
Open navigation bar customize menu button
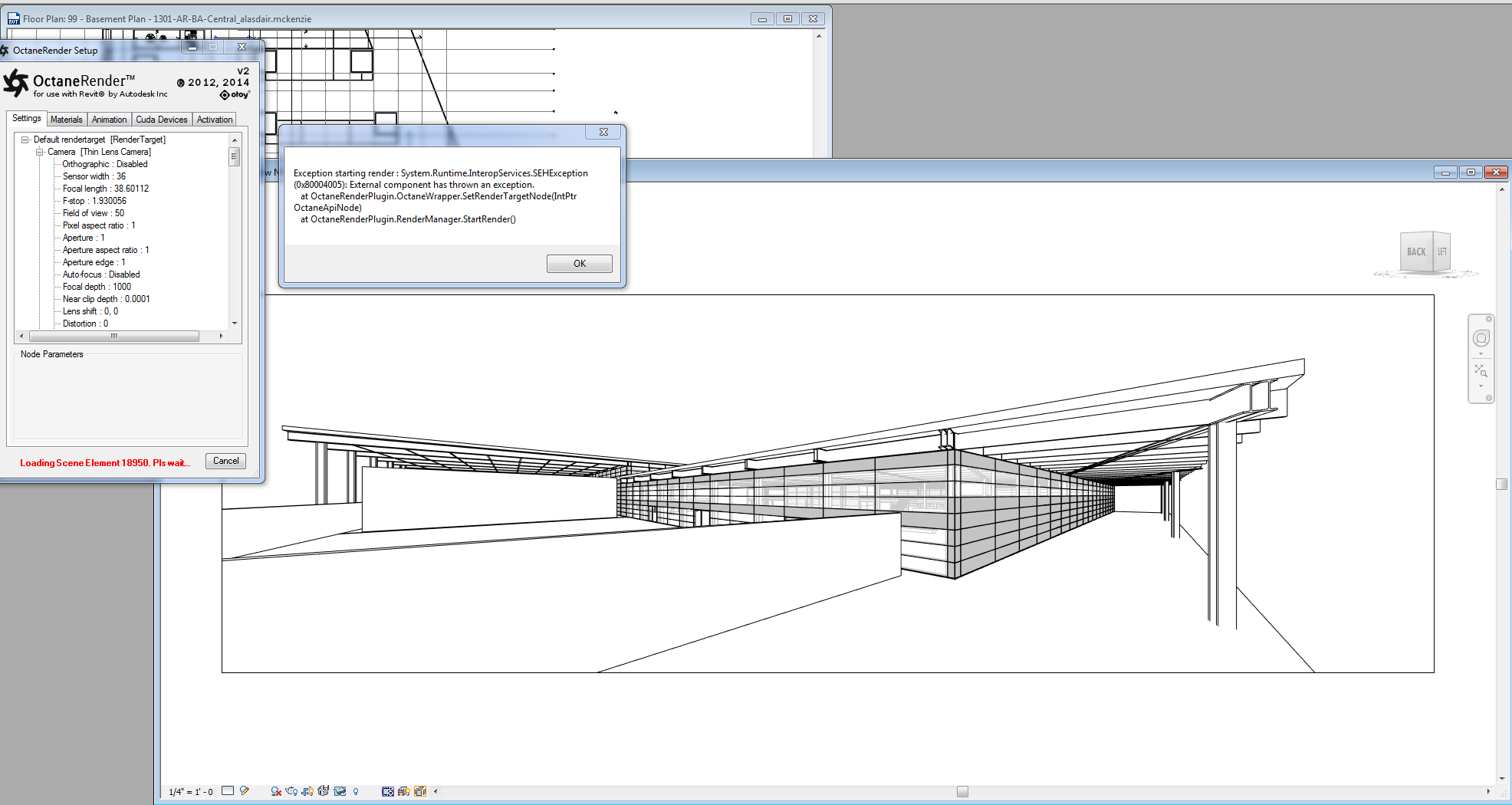click(x=1489, y=398)
